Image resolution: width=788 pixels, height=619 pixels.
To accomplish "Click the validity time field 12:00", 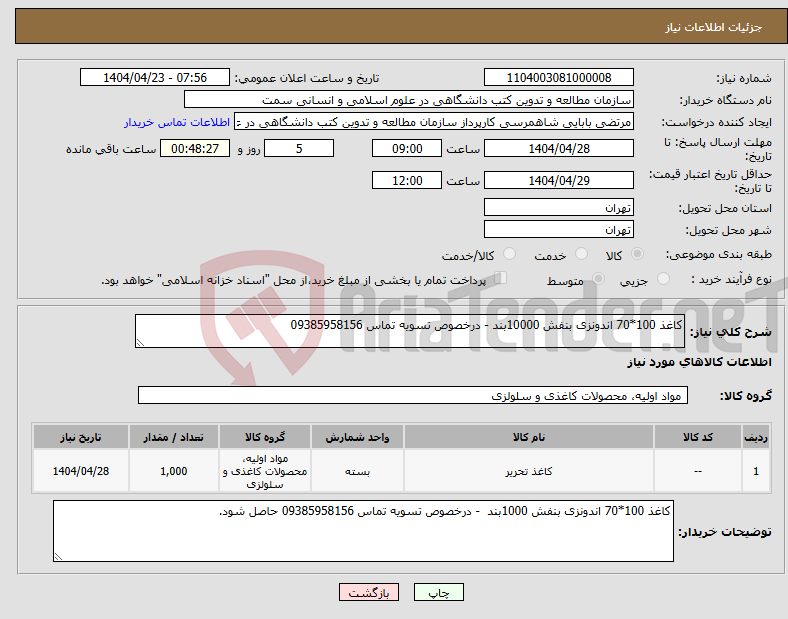I will click(x=407, y=180).
